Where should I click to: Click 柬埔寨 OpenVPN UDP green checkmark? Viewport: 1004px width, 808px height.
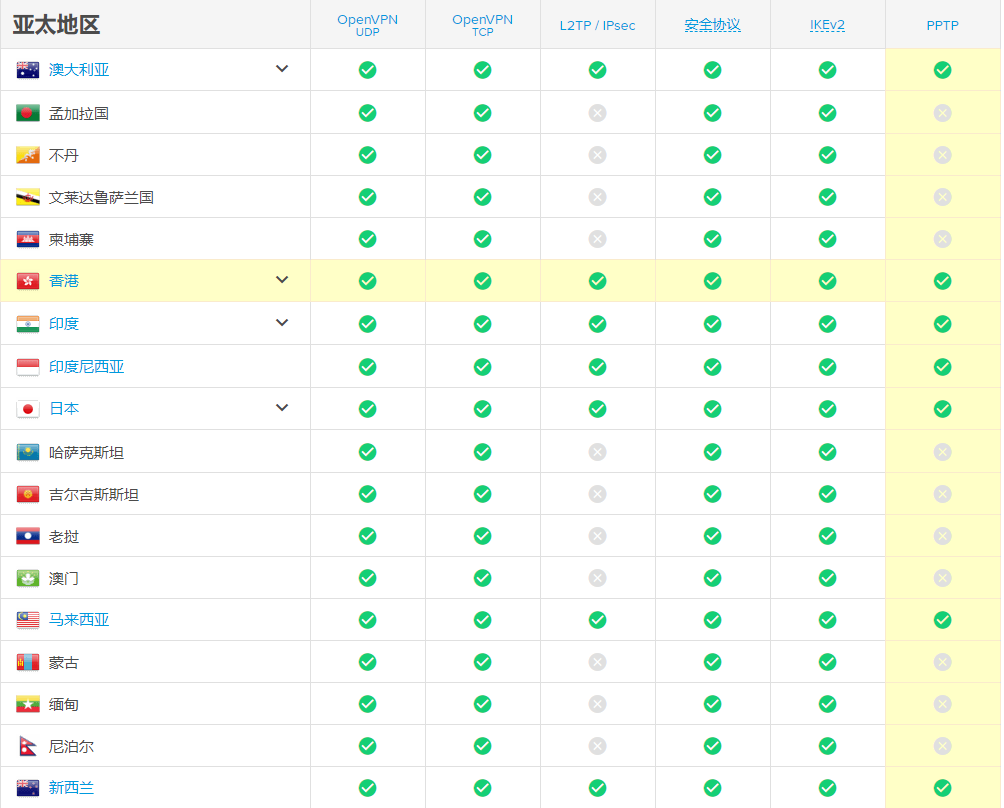(x=368, y=239)
